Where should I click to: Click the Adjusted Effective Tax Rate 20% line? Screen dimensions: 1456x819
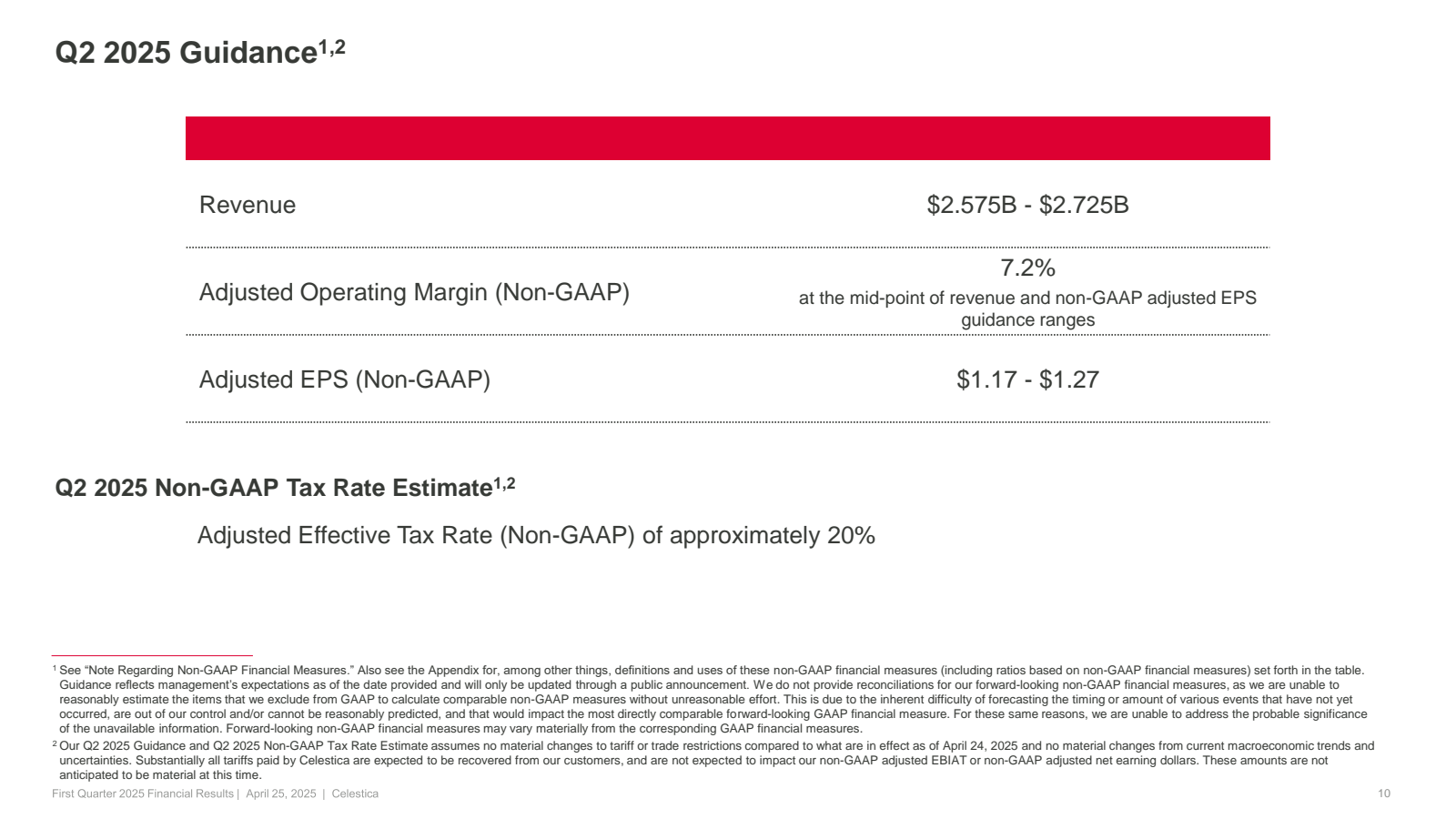(x=536, y=535)
